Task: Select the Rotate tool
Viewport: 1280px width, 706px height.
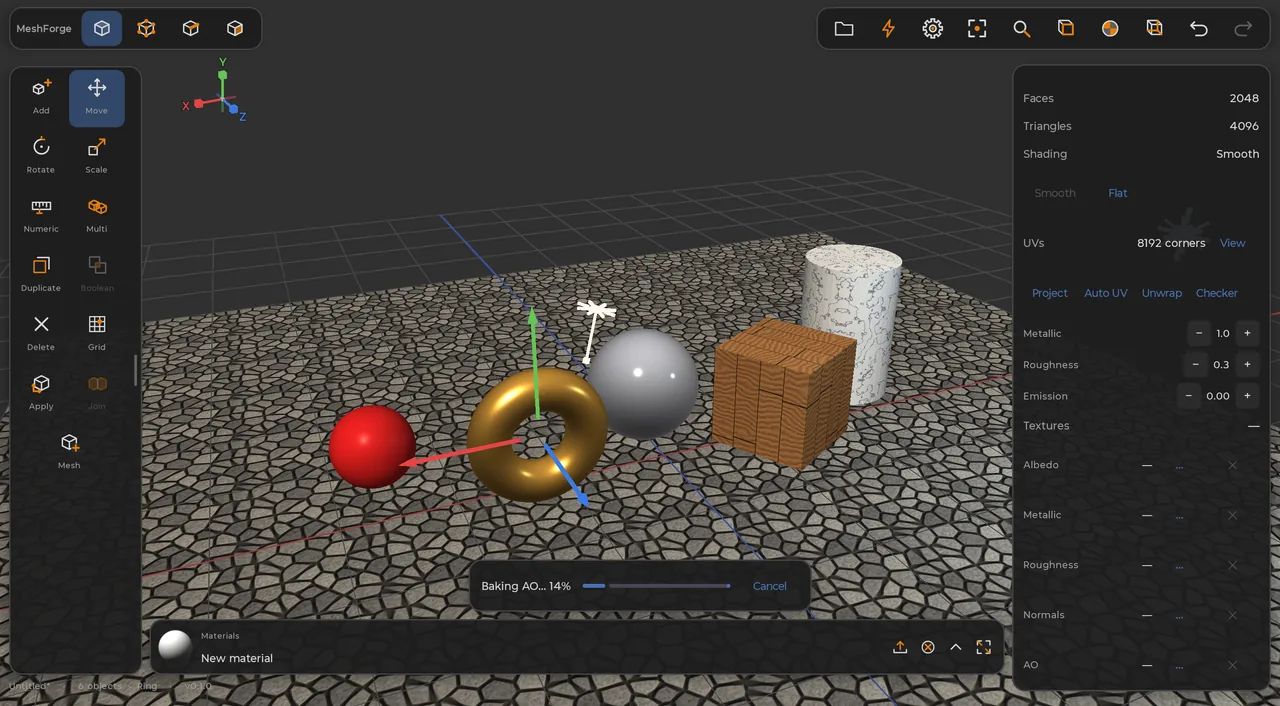Action: pyautogui.click(x=41, y=157)
